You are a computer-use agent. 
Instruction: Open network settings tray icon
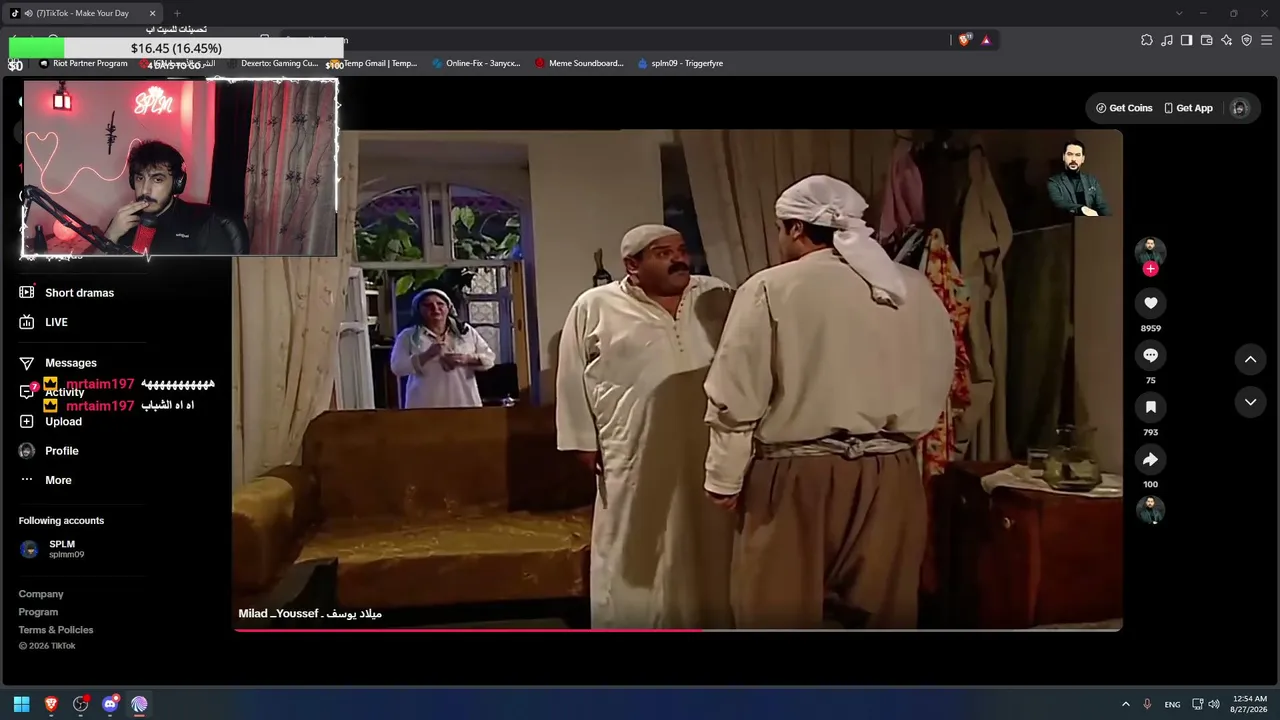1197,704
